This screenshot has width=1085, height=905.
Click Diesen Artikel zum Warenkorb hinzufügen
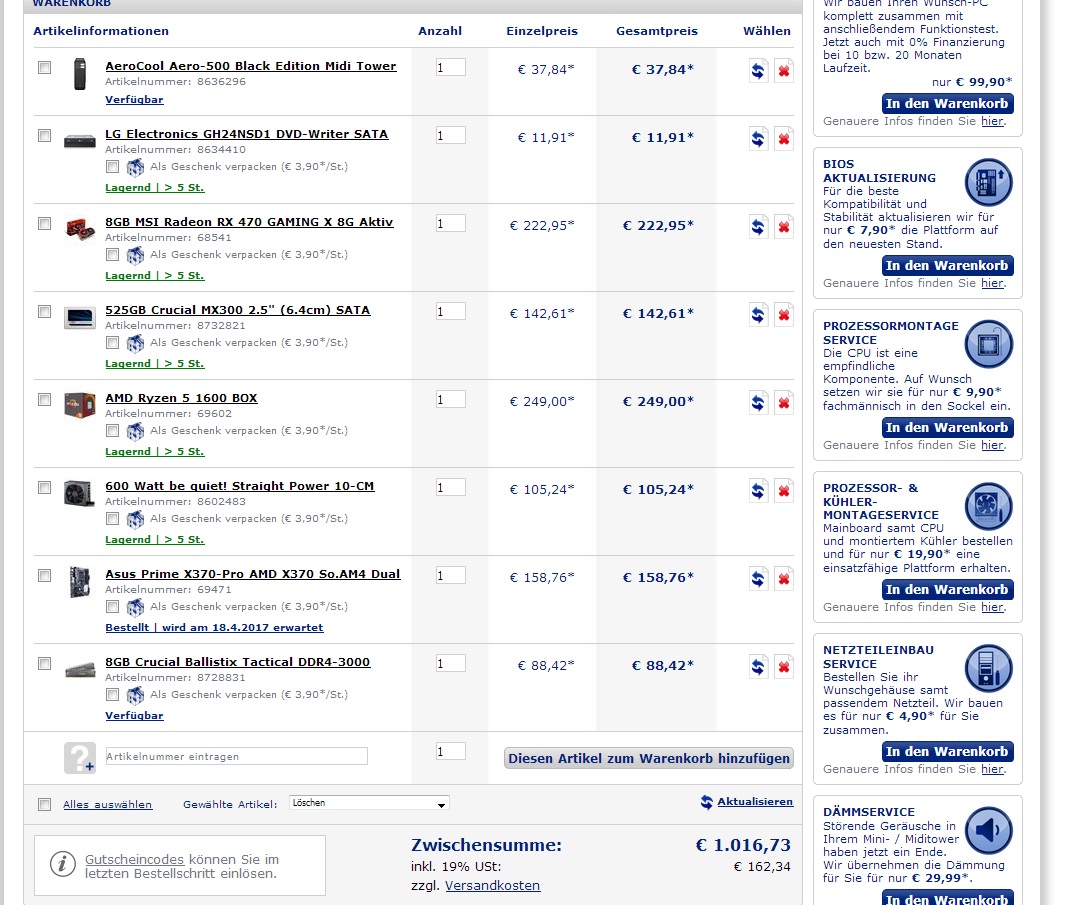(x=648, y=758)
